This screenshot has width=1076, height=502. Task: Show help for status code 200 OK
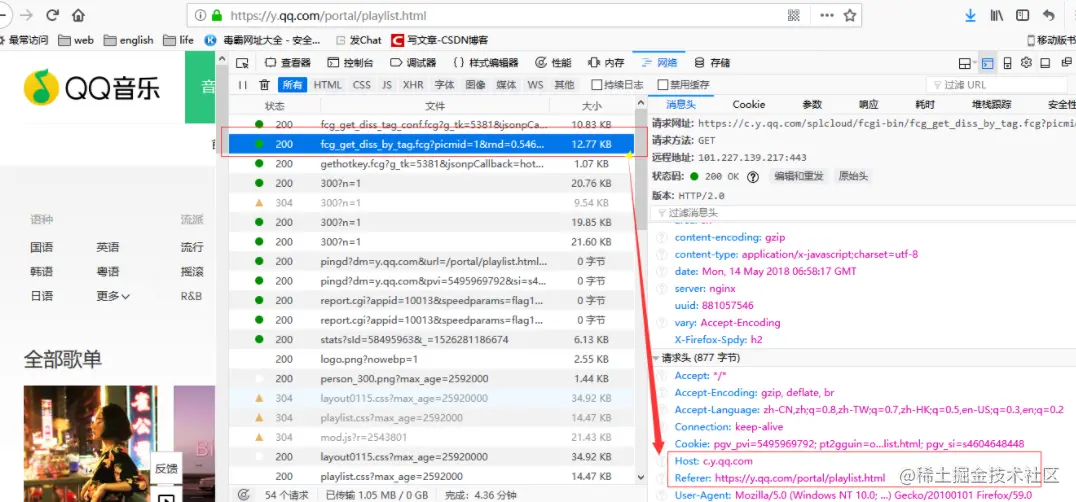click(753, 176)
